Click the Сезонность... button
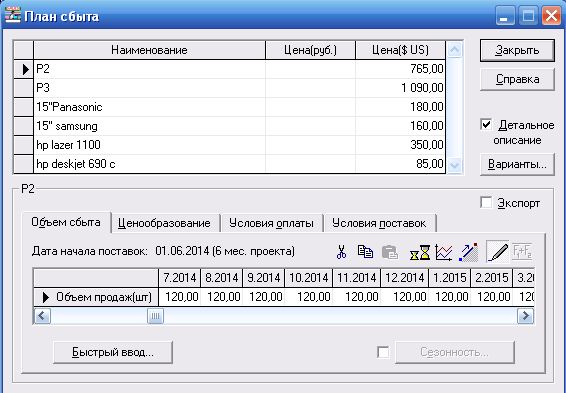 click(x=455, y=352)
